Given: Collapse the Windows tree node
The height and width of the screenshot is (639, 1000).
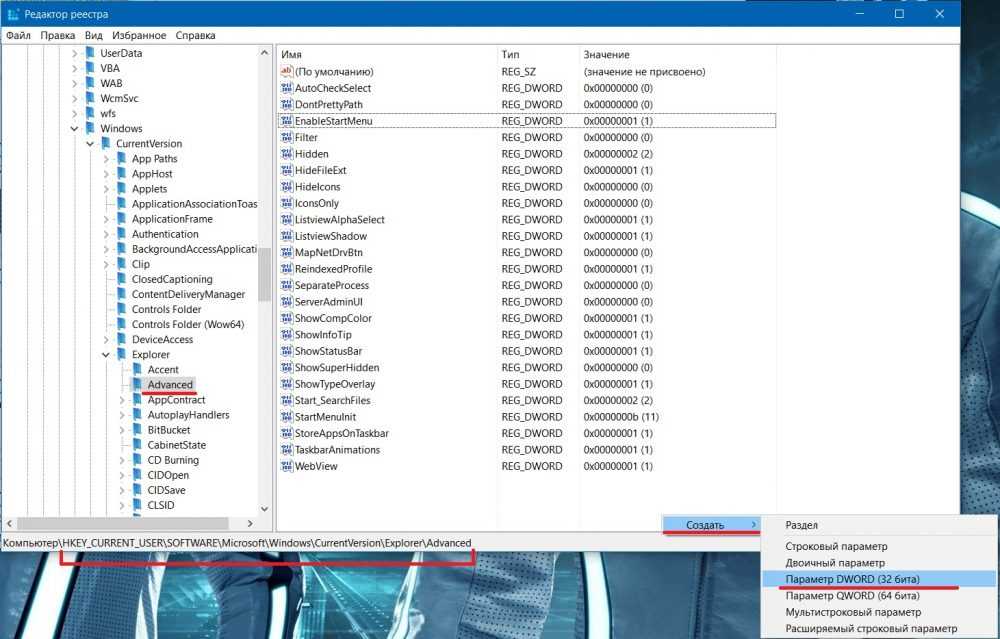Looking at the screenshot, I should (75, 129).
